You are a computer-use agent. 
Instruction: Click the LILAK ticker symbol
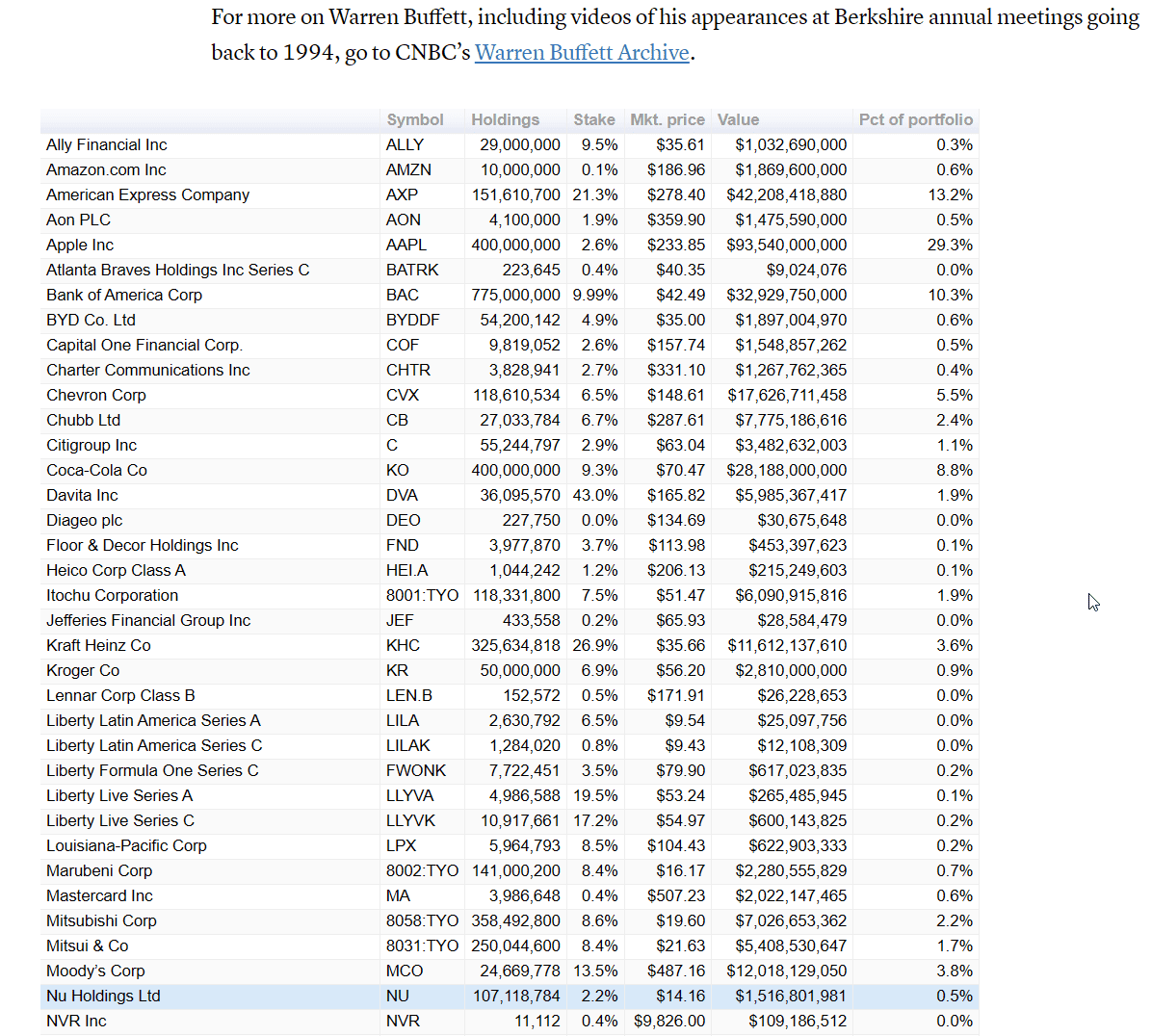407,746
